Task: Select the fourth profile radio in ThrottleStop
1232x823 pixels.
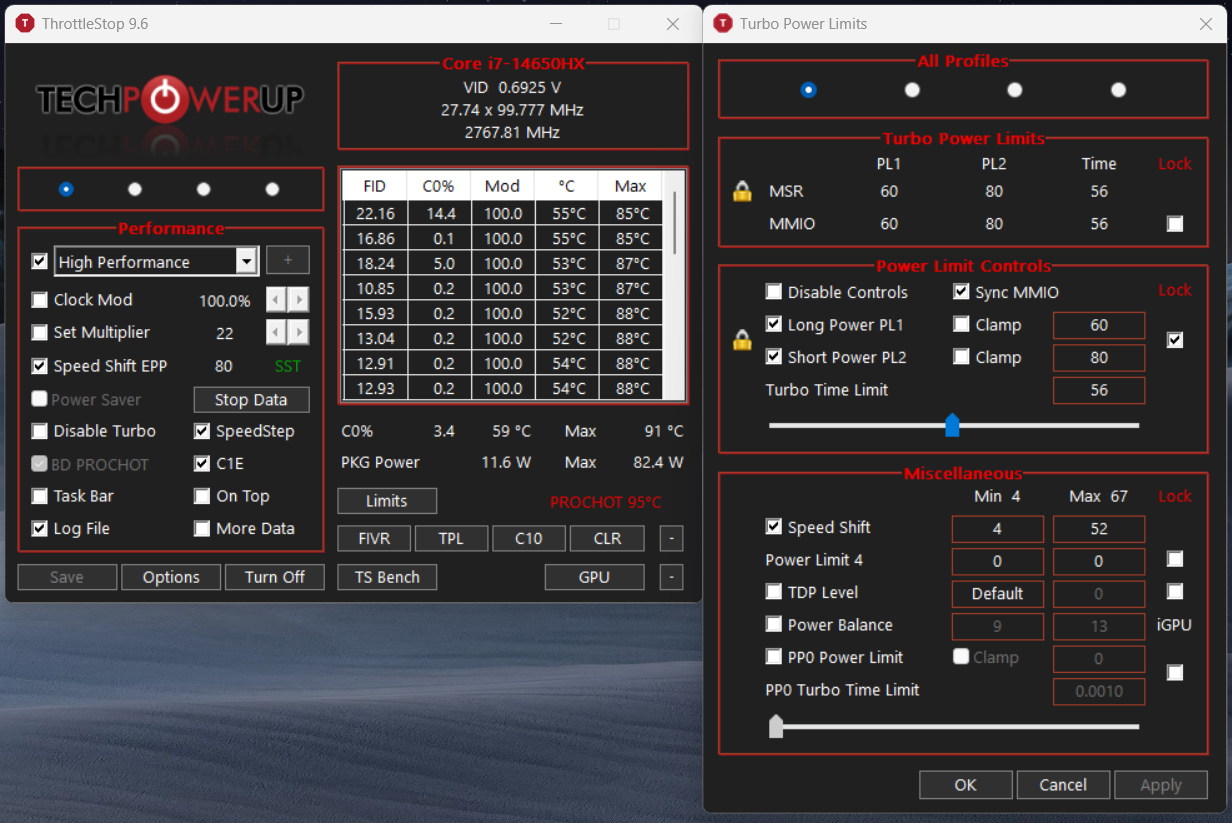Action: 272,189
